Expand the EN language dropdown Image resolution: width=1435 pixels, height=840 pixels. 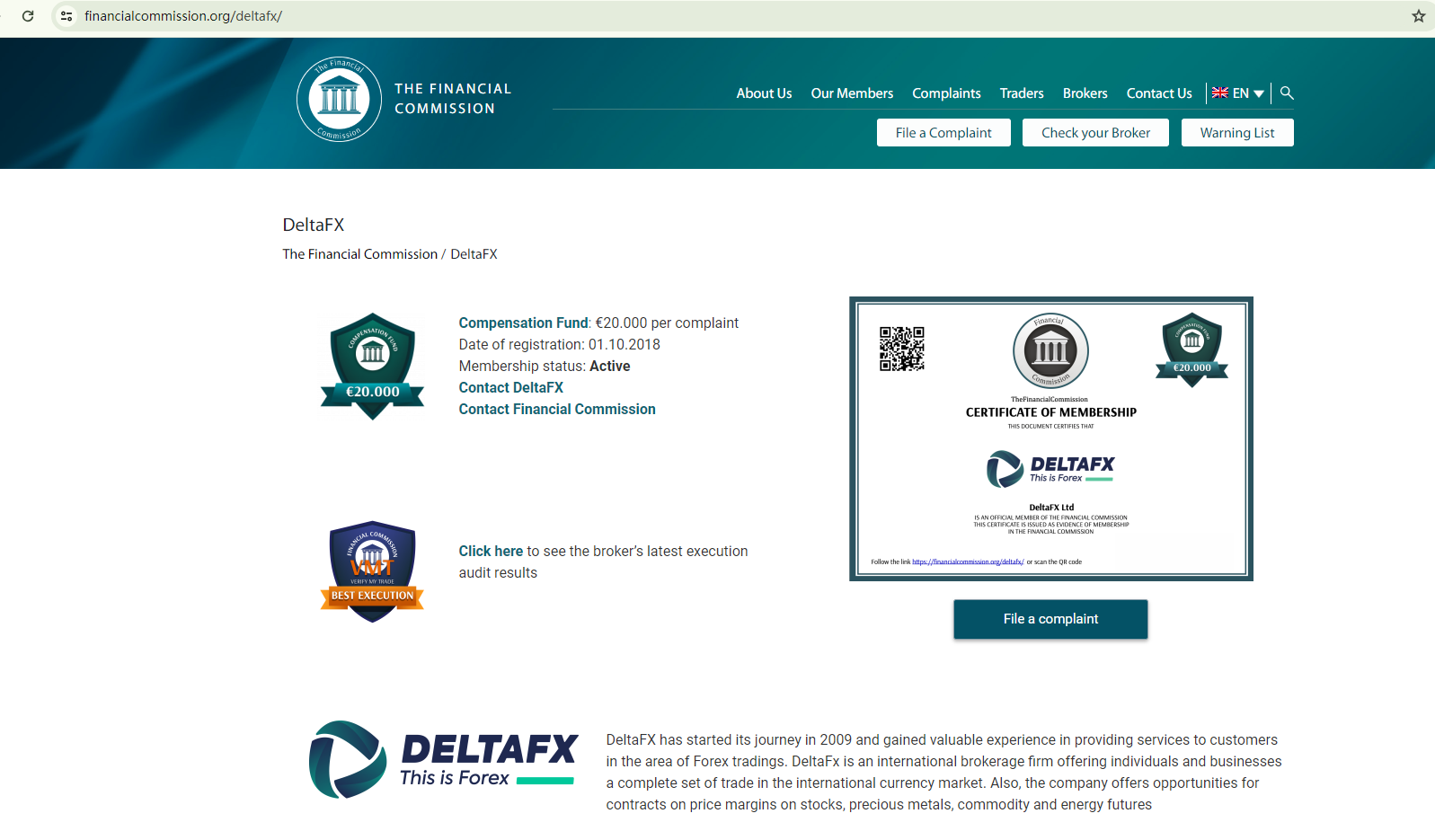pyautogui.click(x=1248, y=93)
